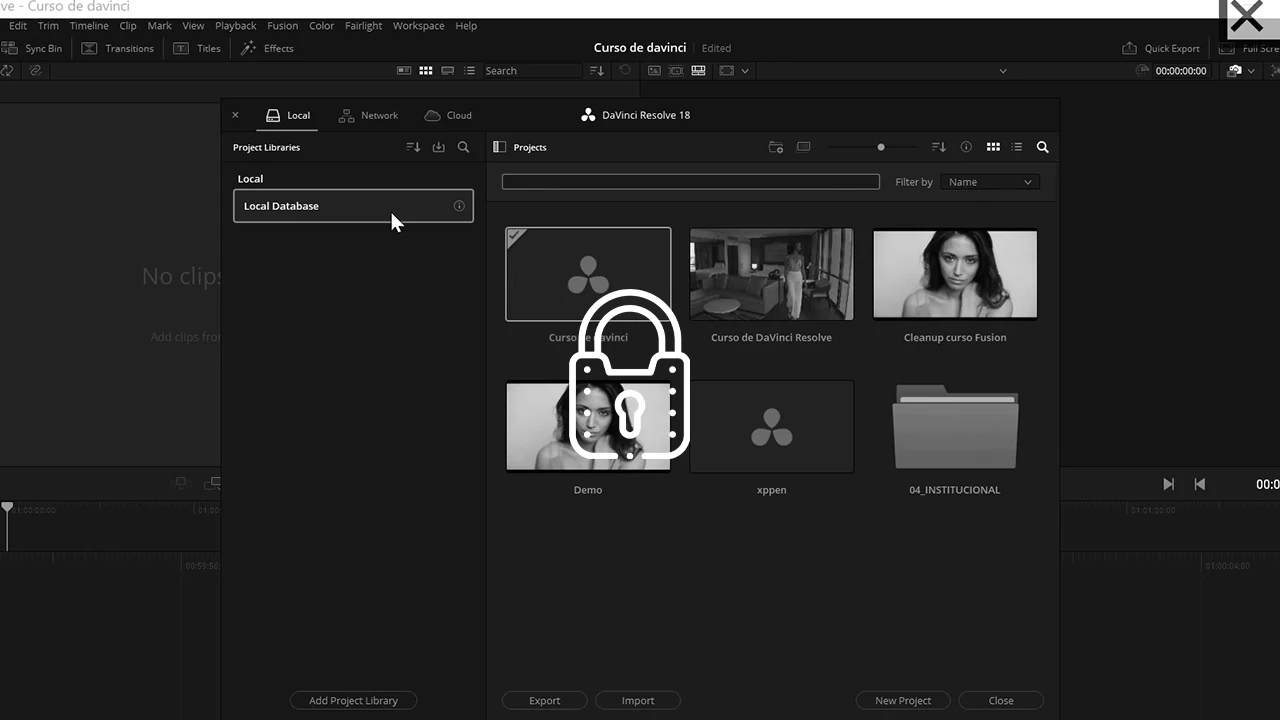
Task: Click the restore project library icon
Action: tap(438, 147)
